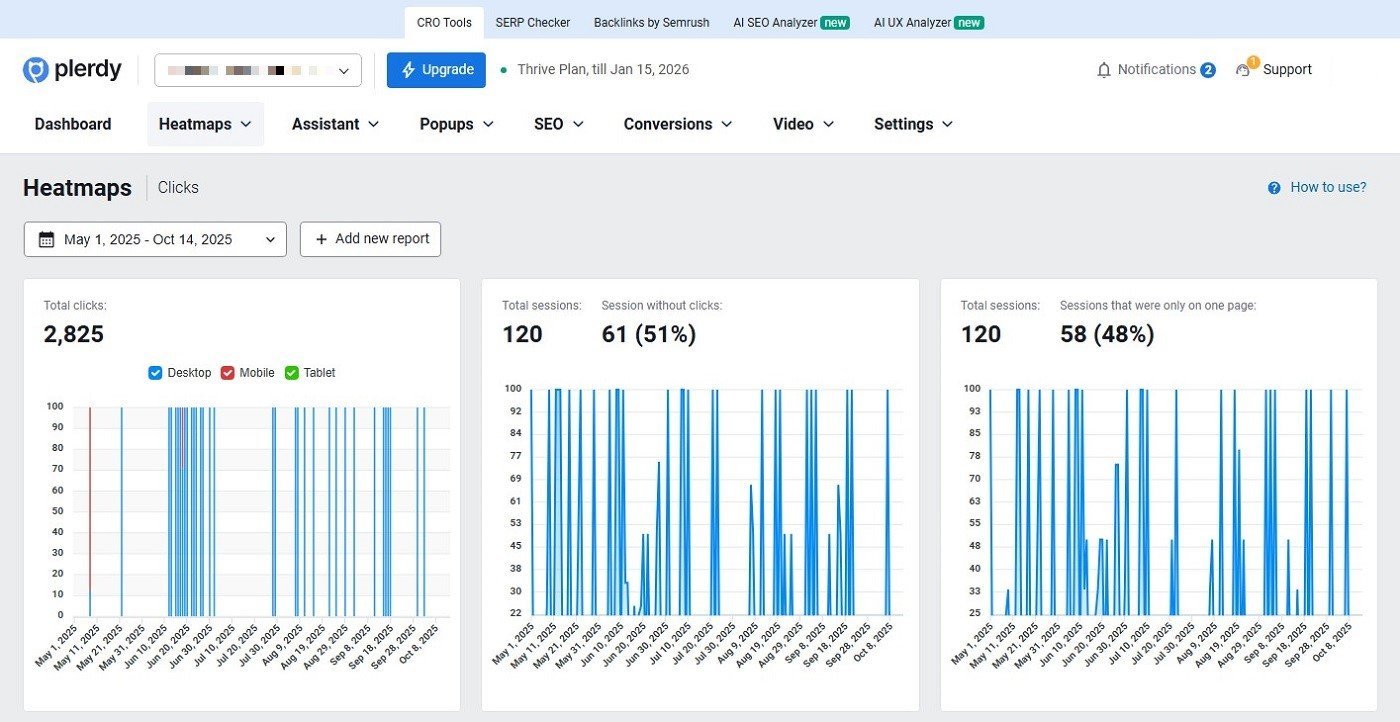Click the calendar icon in date picker
The image size is (1400, 722).
(46, 239)
